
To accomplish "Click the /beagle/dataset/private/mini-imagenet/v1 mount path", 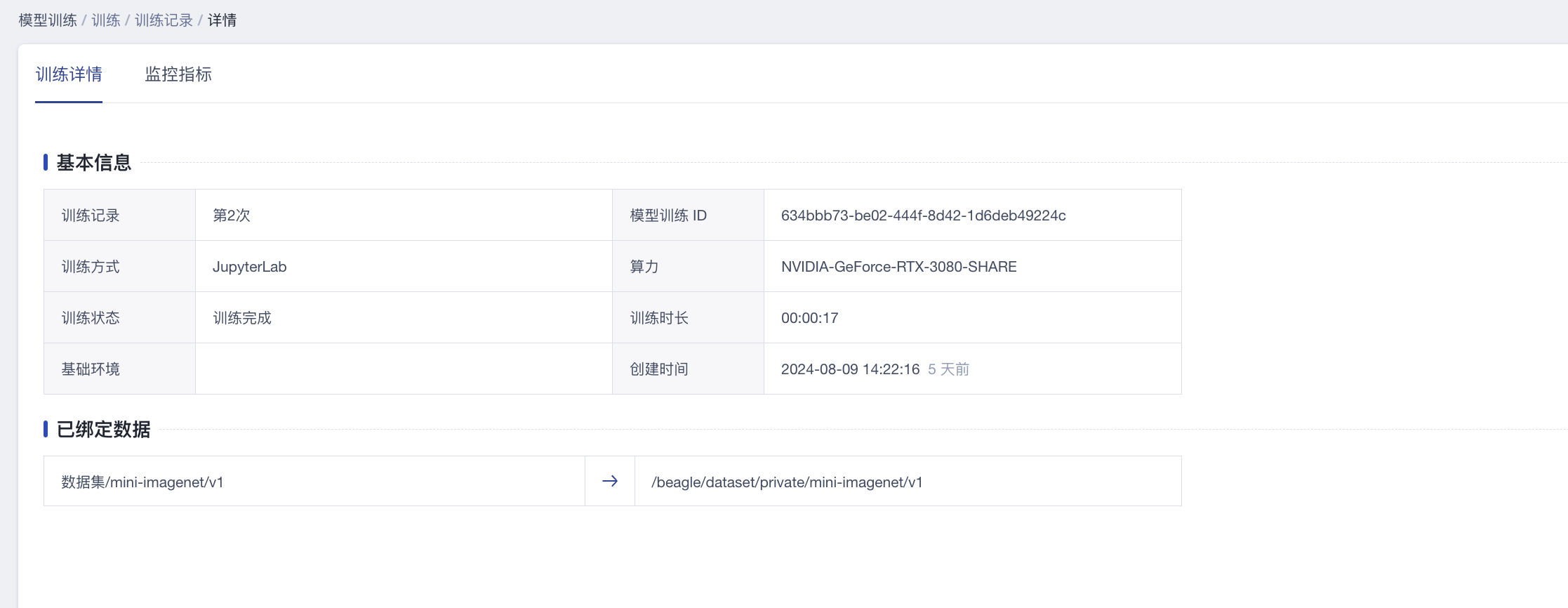I will 787,482.
